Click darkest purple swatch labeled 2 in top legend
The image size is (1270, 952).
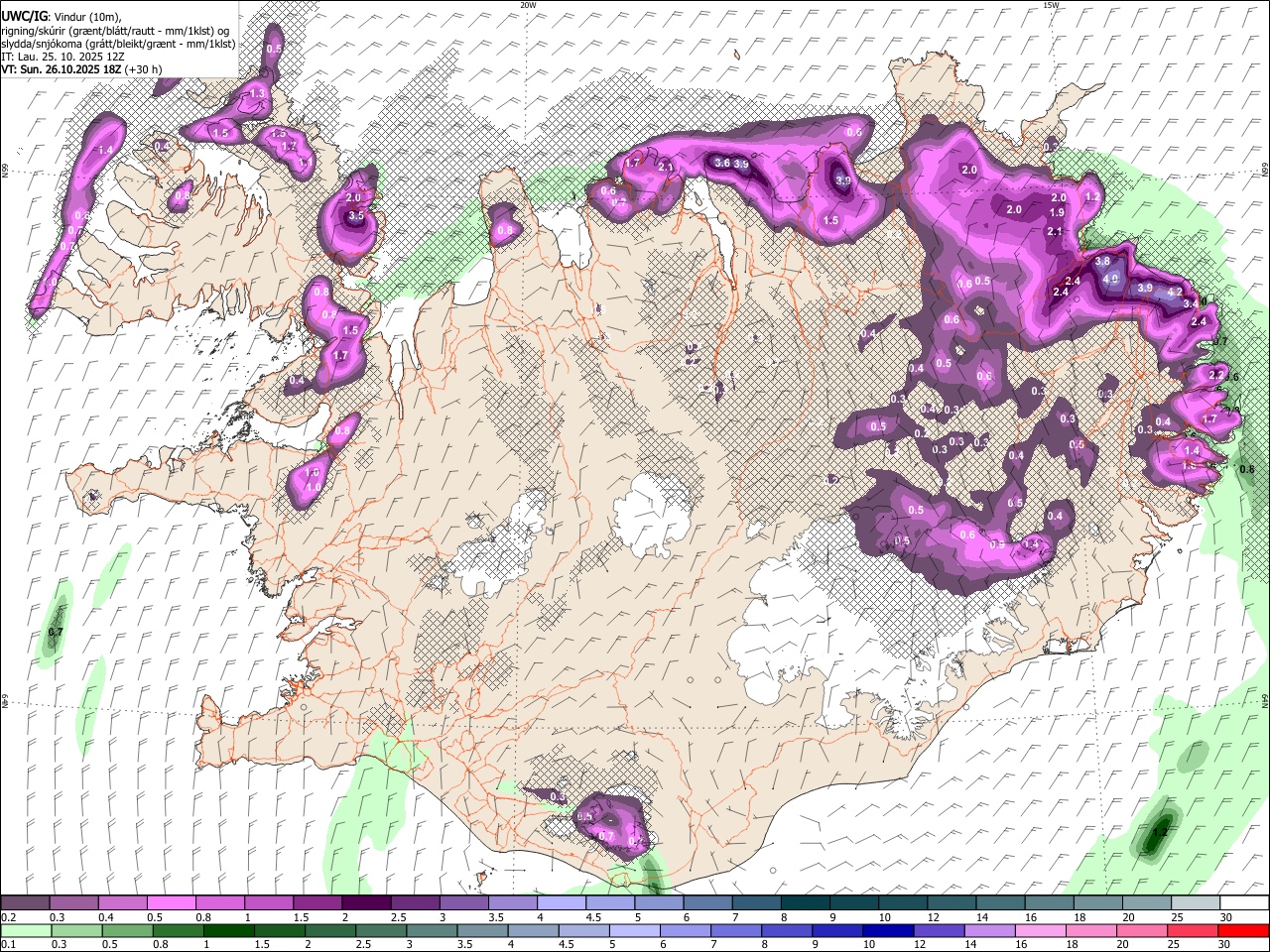[366, 903]
